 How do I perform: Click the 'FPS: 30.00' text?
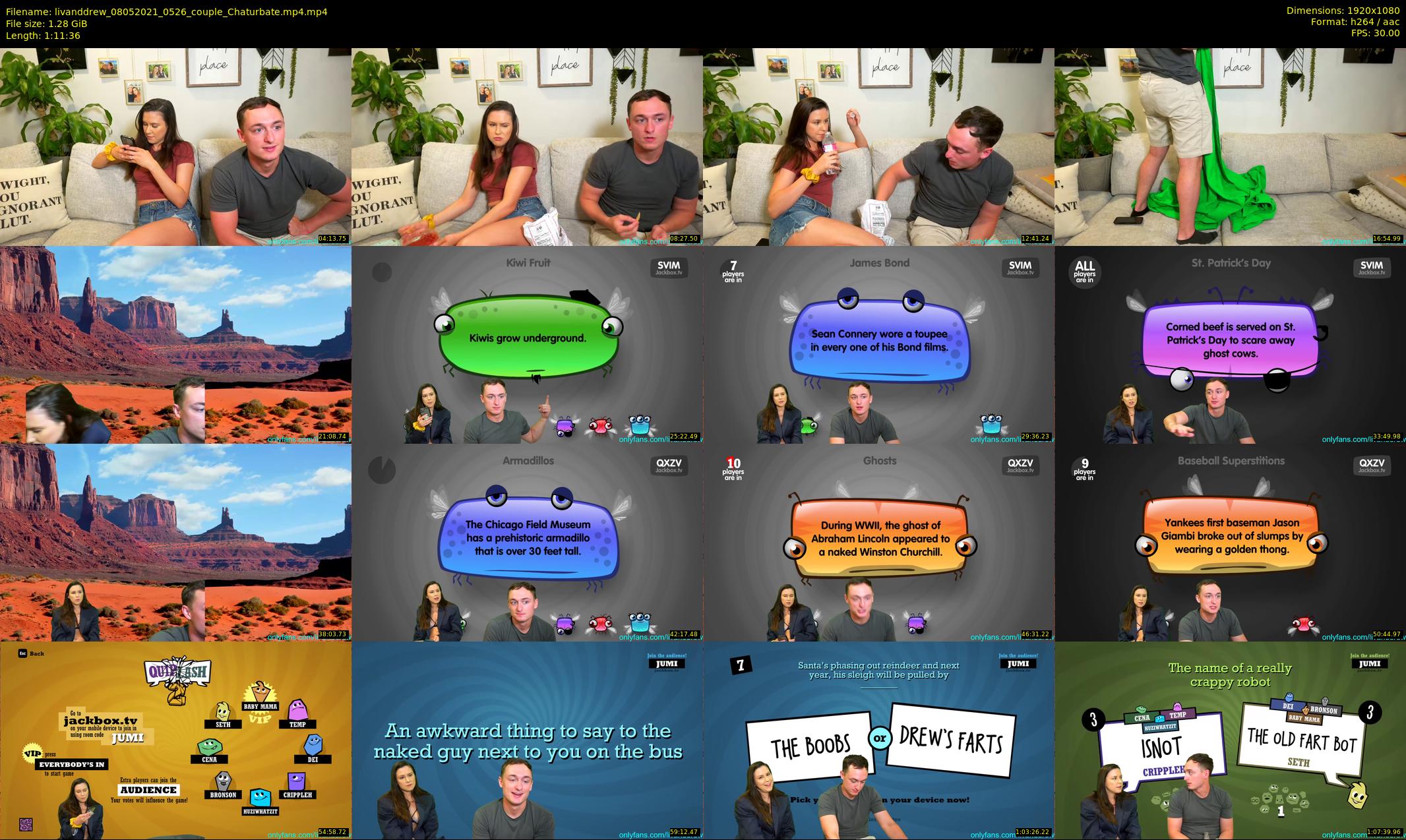point(1375,33)
